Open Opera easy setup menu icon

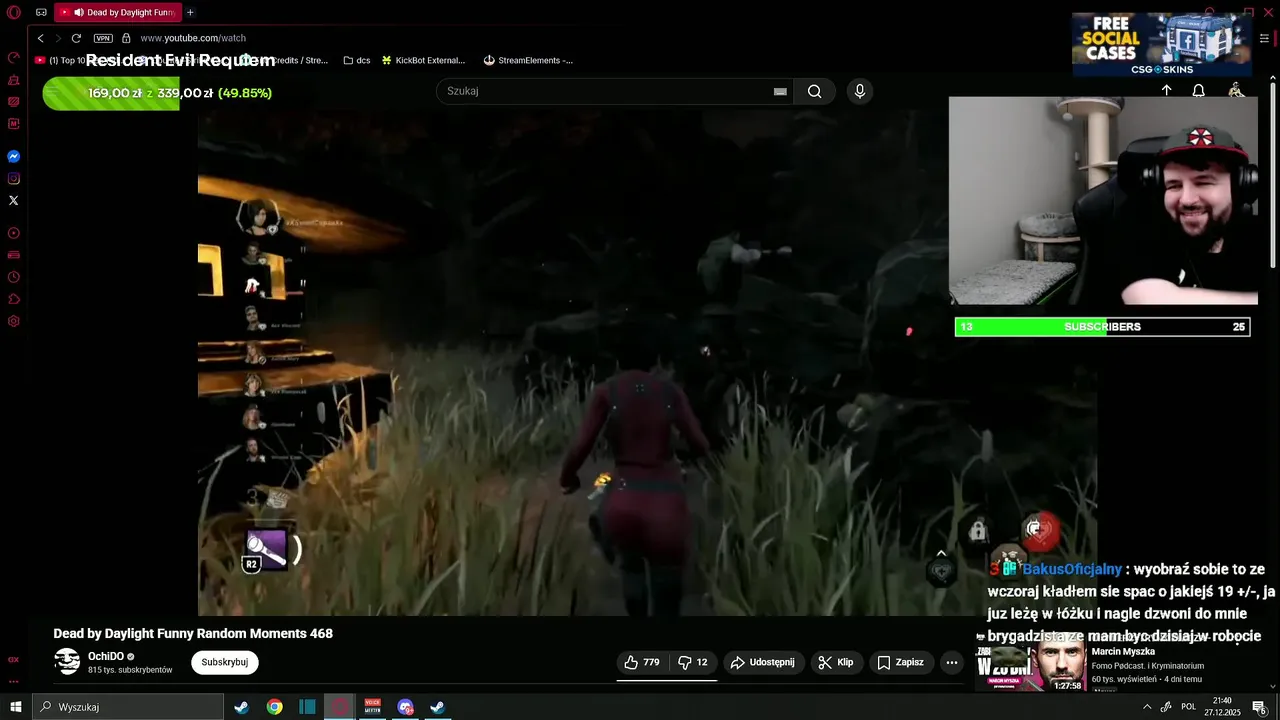(1264, 38)
